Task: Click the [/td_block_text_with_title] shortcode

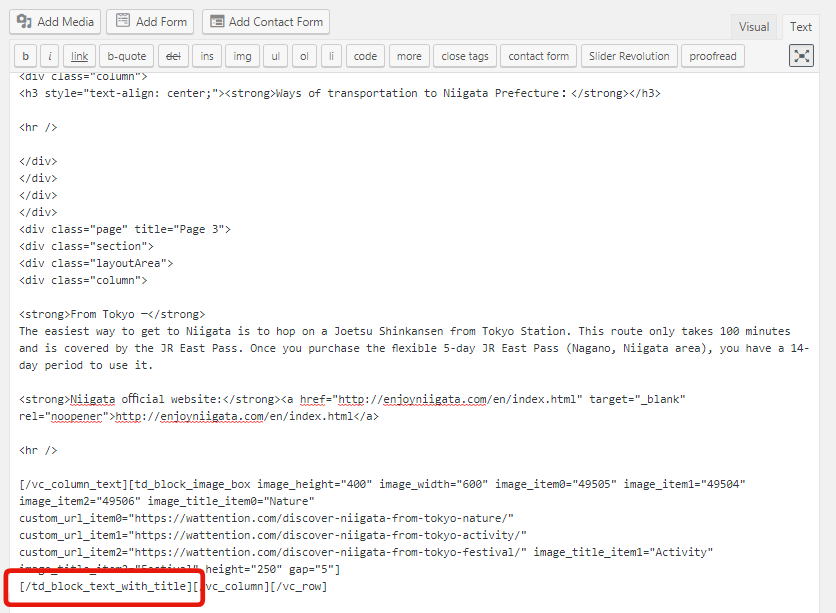Action: (106, 586)
